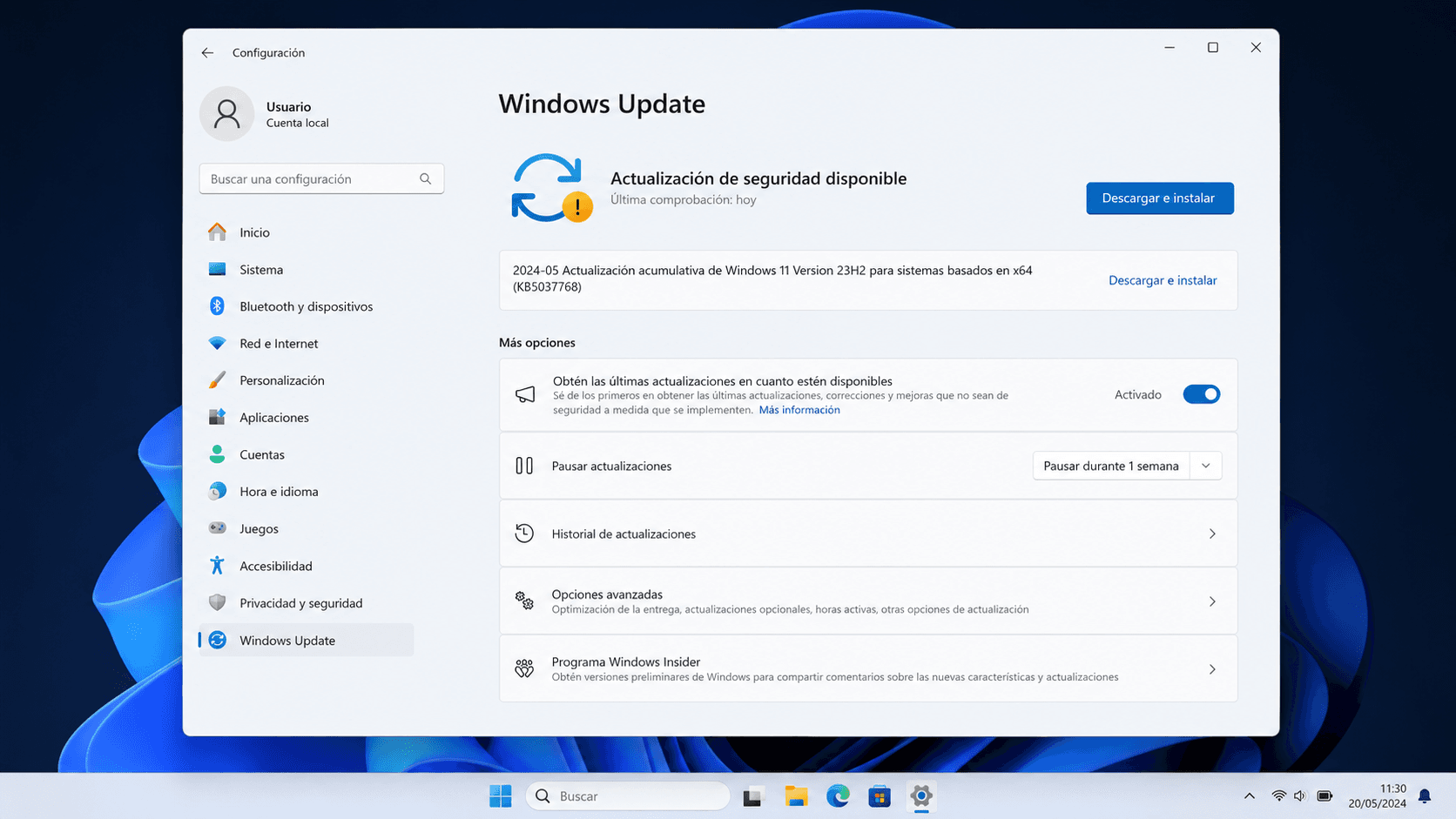Click the large update status icon with warning
The height and width of the screenshot is (819, 1456).
click(x=551, y=188)
